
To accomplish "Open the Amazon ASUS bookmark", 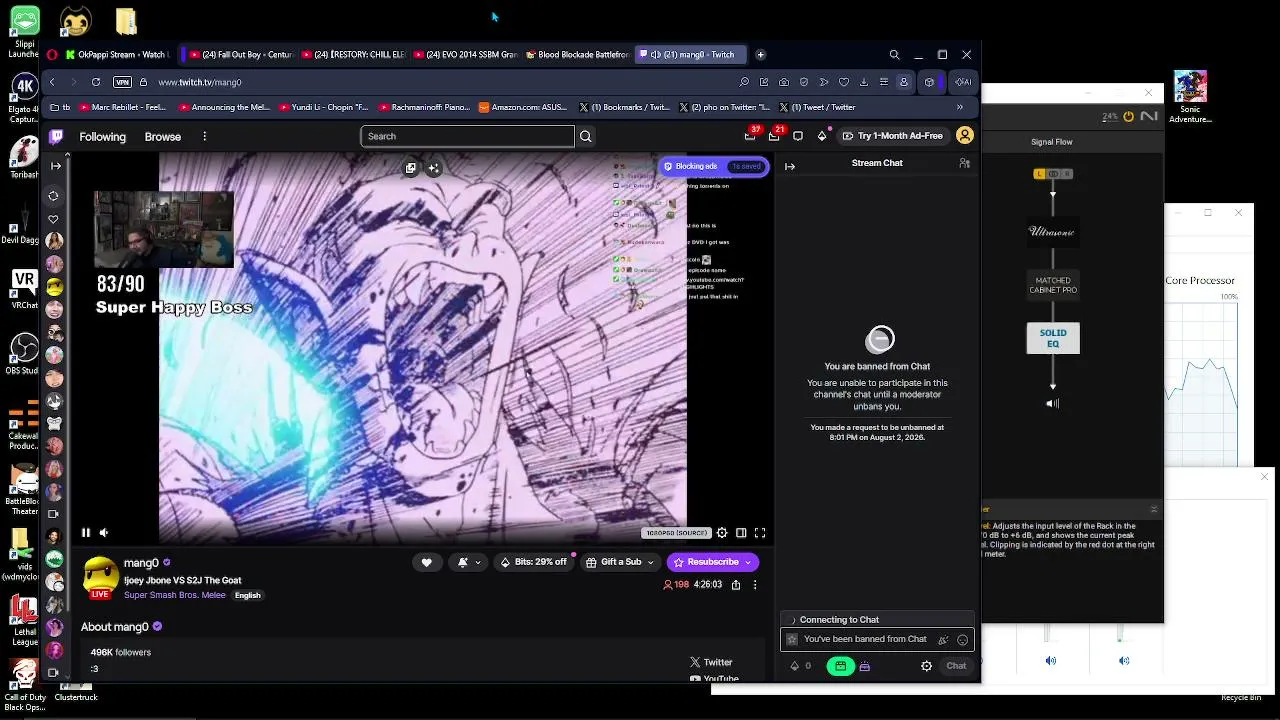I will pos(523,107).
